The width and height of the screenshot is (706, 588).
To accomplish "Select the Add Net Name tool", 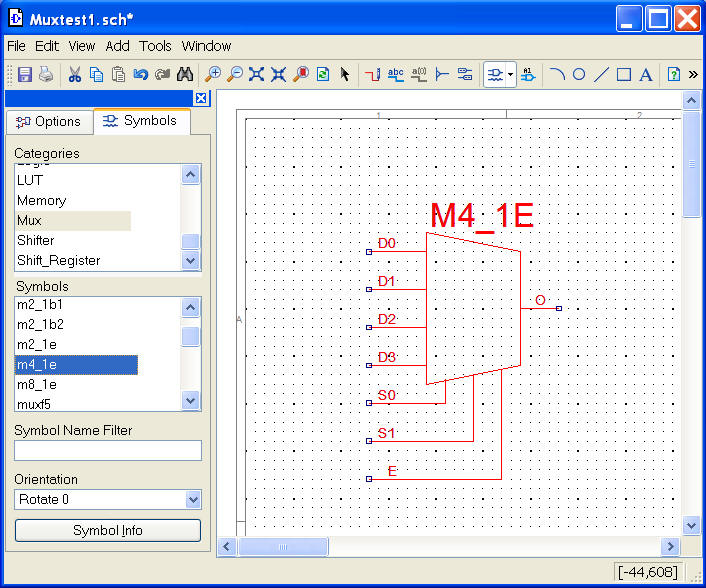I will (396, 74).
